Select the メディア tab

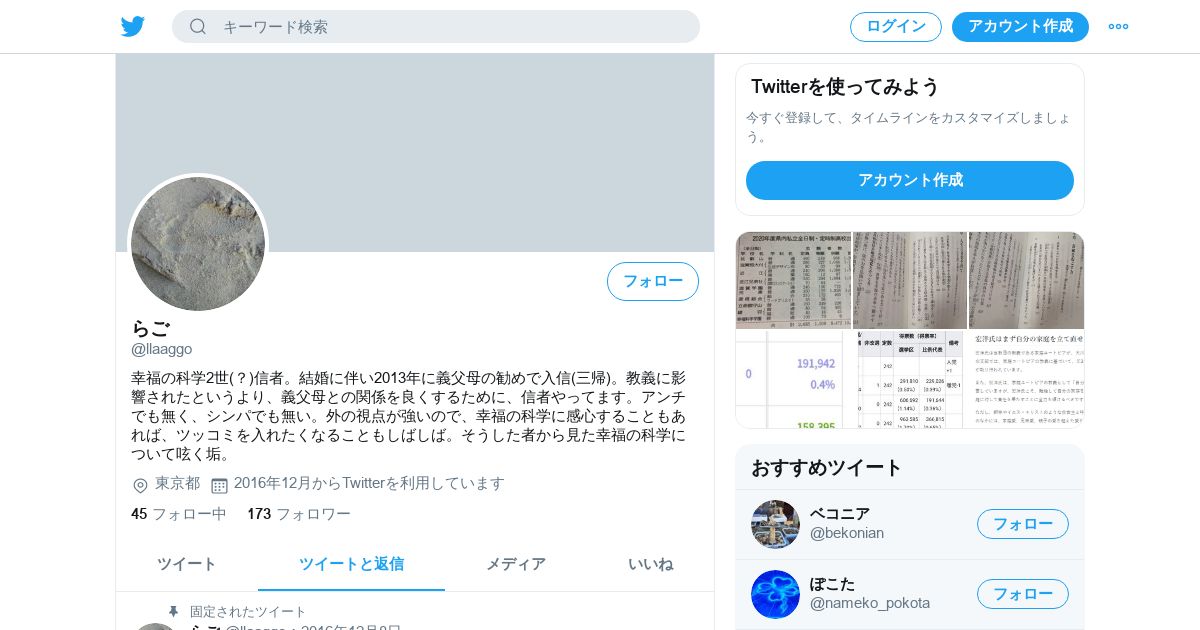(x=516, y=564)
